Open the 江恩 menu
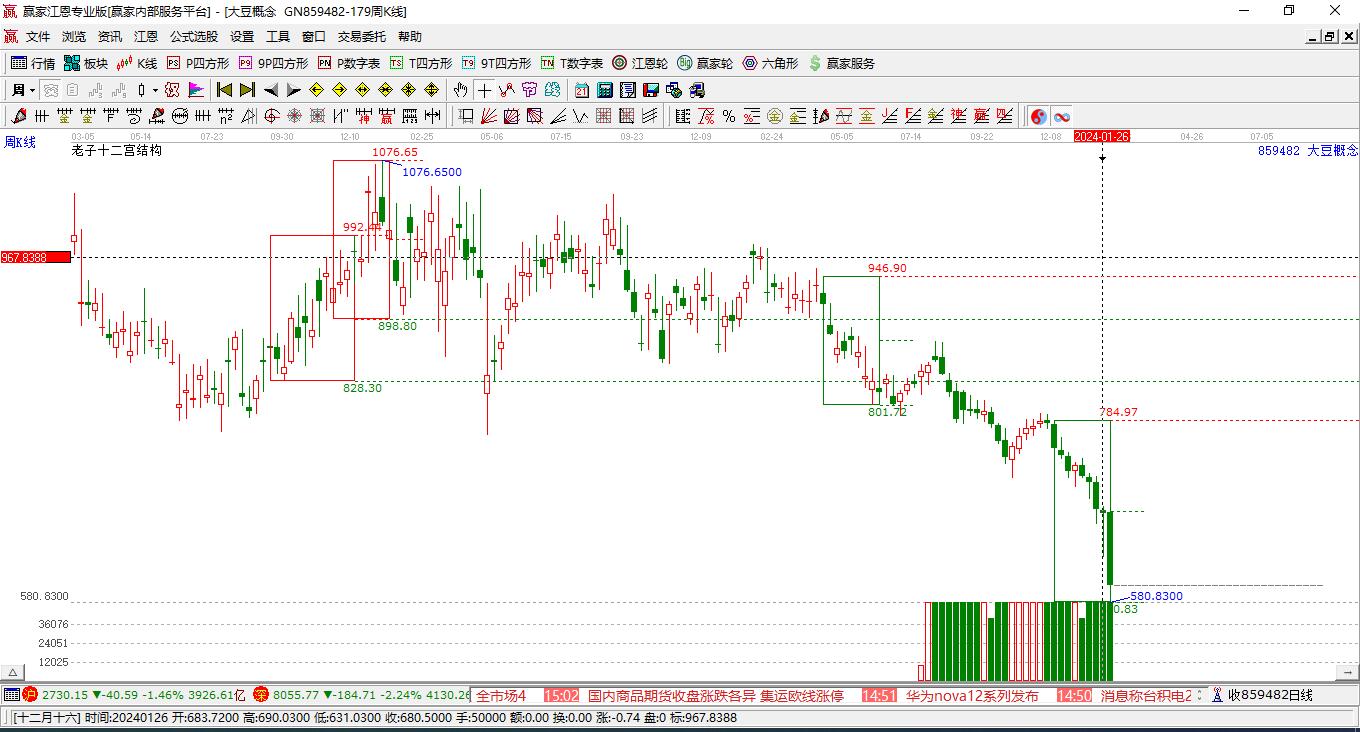Viewport: 1360px width, 732px height. (x=146, y=37)
